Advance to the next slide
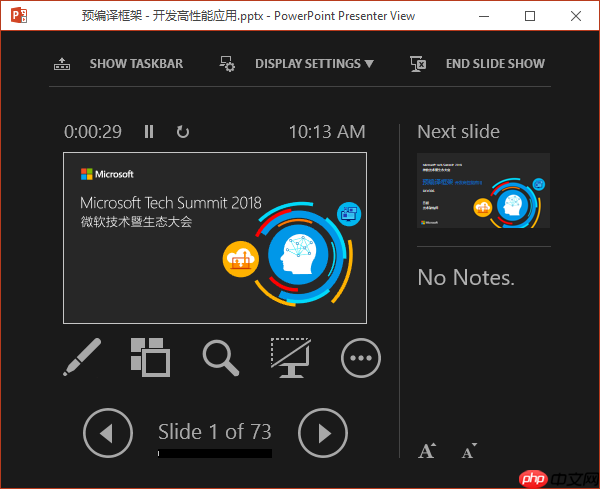Viewport: 600px width, 489px height. coord(323,433)
